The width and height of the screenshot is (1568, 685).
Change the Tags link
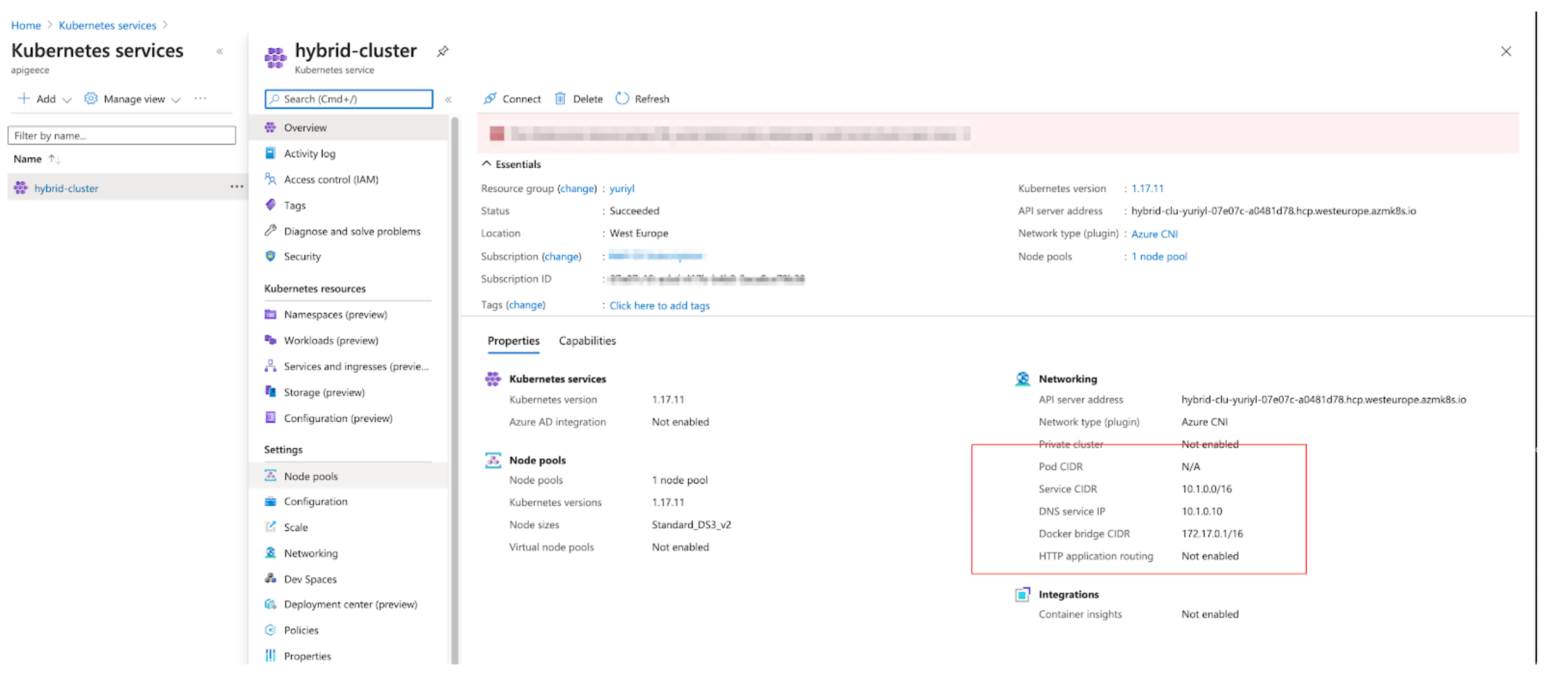point(526,305)
